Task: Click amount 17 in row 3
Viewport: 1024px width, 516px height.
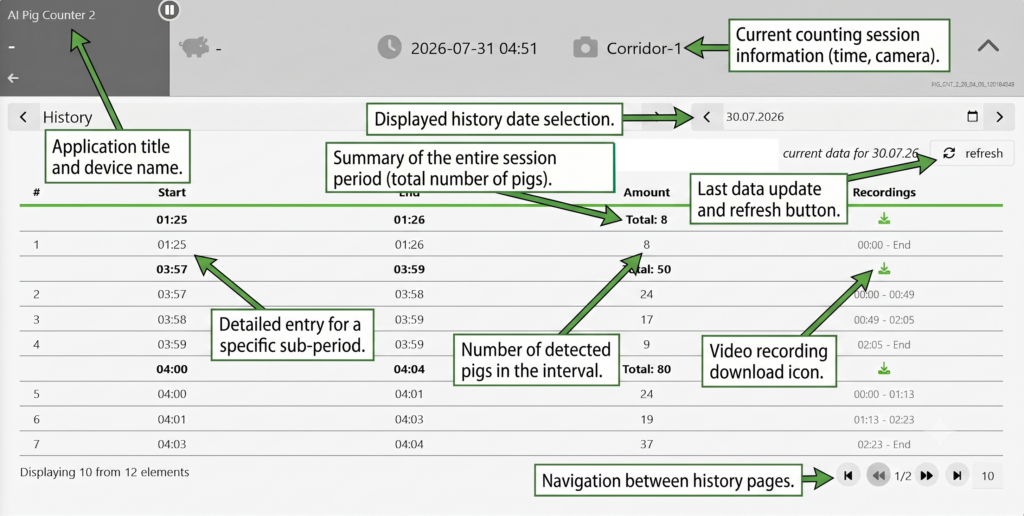Action: point(647,319)
